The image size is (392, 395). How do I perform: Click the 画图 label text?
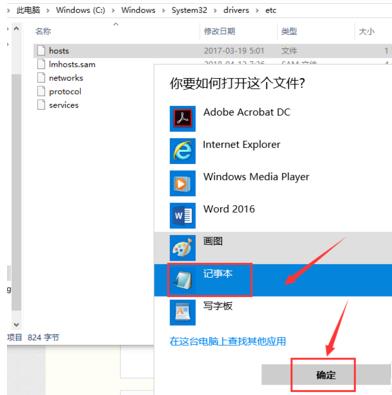[213, 241]
